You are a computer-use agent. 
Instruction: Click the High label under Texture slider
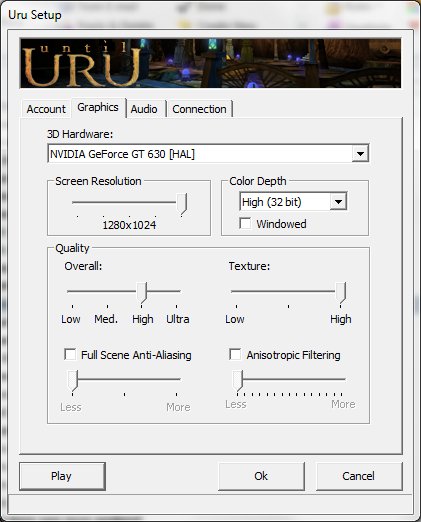(x=341, y=319)
